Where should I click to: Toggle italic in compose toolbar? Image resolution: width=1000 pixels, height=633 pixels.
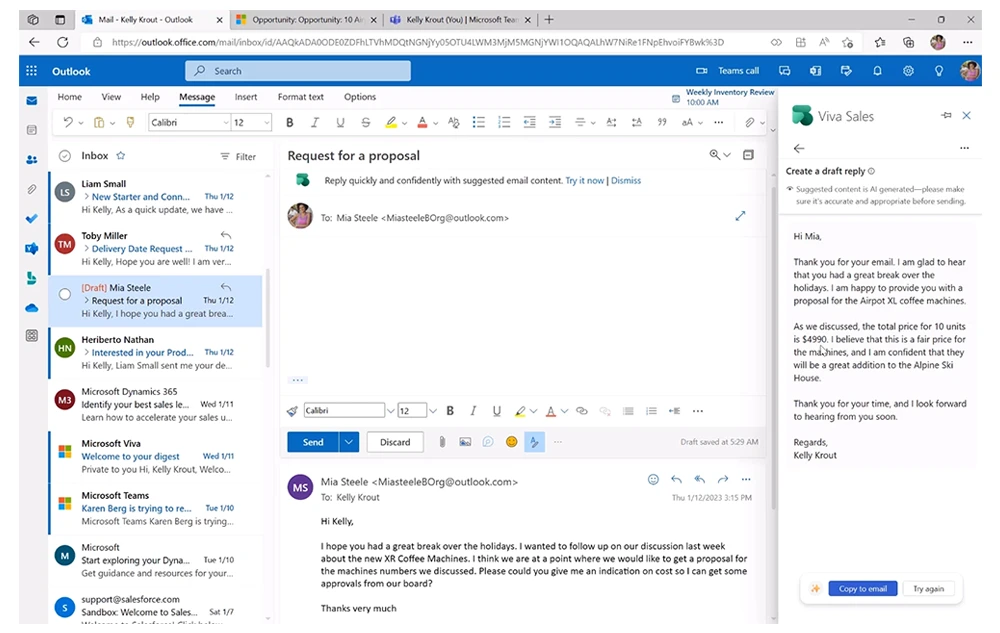pyautogui.click(x=473, y=411)
